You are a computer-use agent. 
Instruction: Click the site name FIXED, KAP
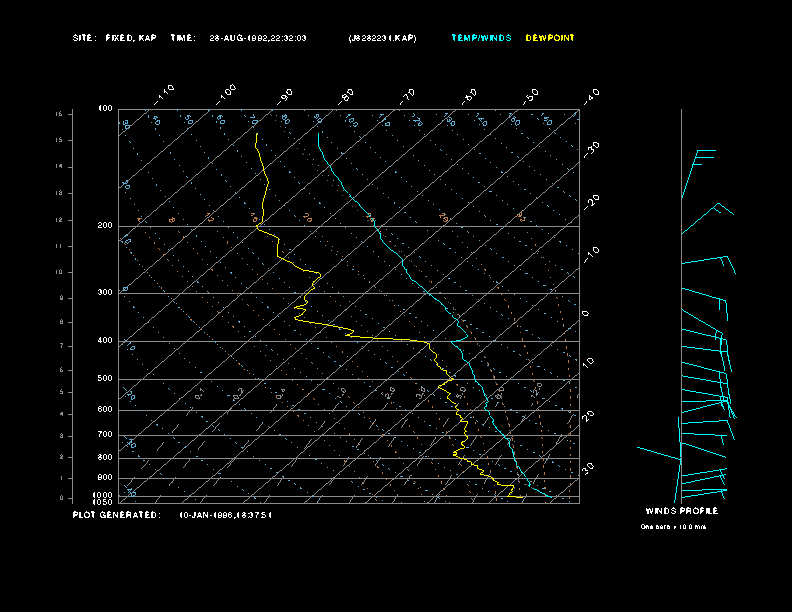(131, 38)
